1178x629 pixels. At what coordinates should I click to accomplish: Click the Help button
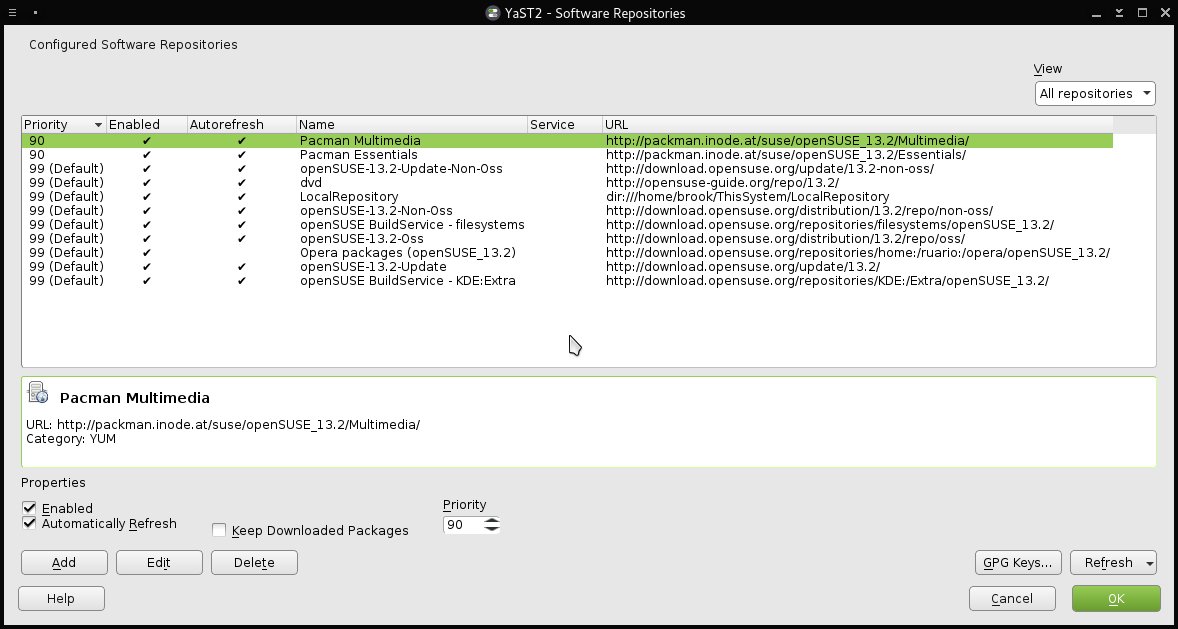(x=61, y=599)
